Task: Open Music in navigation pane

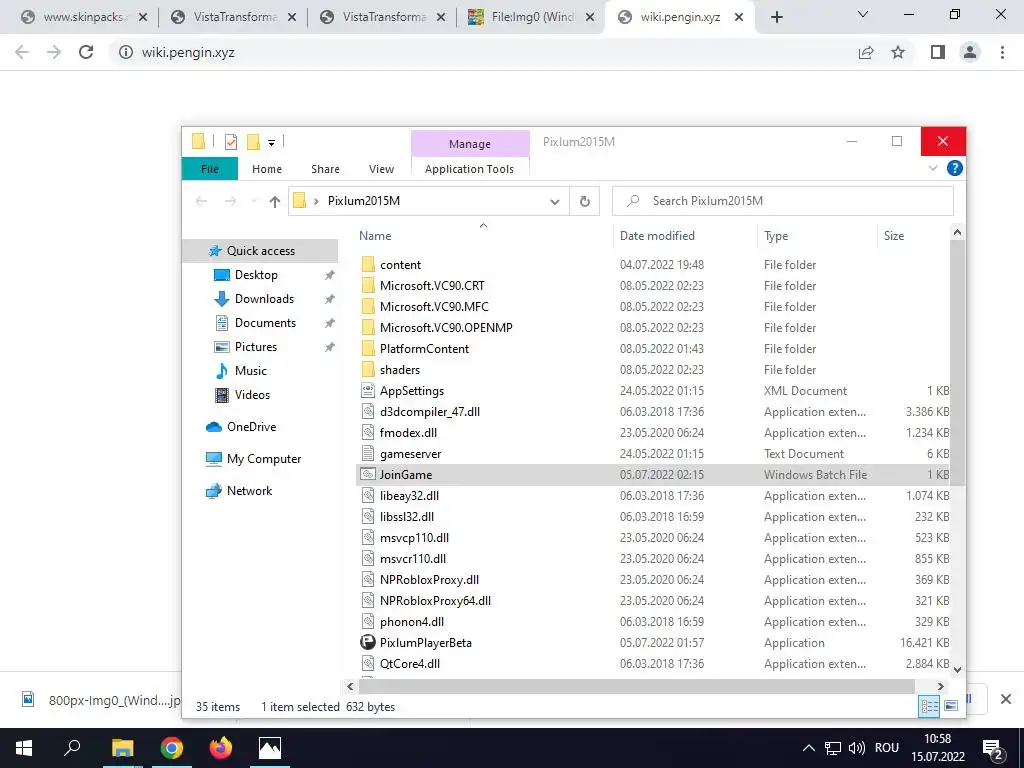Action: (250, 371)
